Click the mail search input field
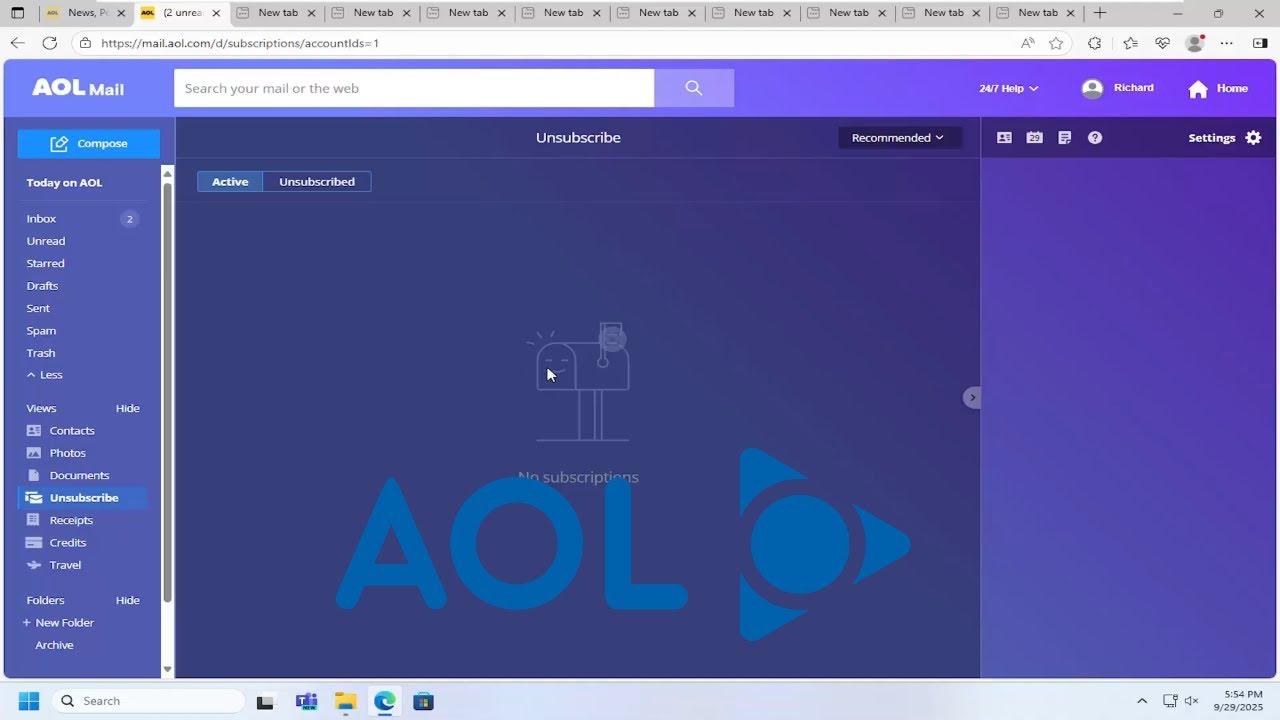1280x720 pixels. point(414,88)
